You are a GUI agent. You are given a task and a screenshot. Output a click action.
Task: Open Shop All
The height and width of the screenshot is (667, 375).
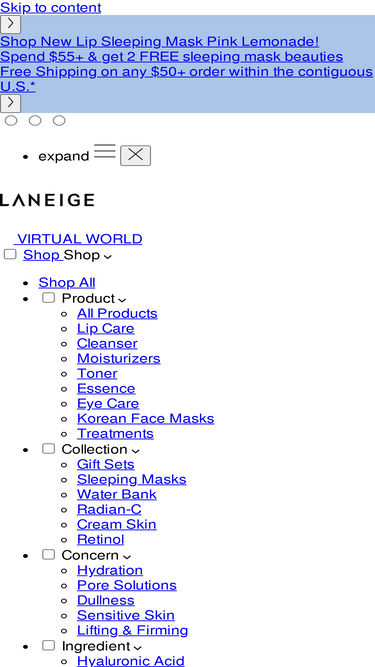[x=67, y=282]
